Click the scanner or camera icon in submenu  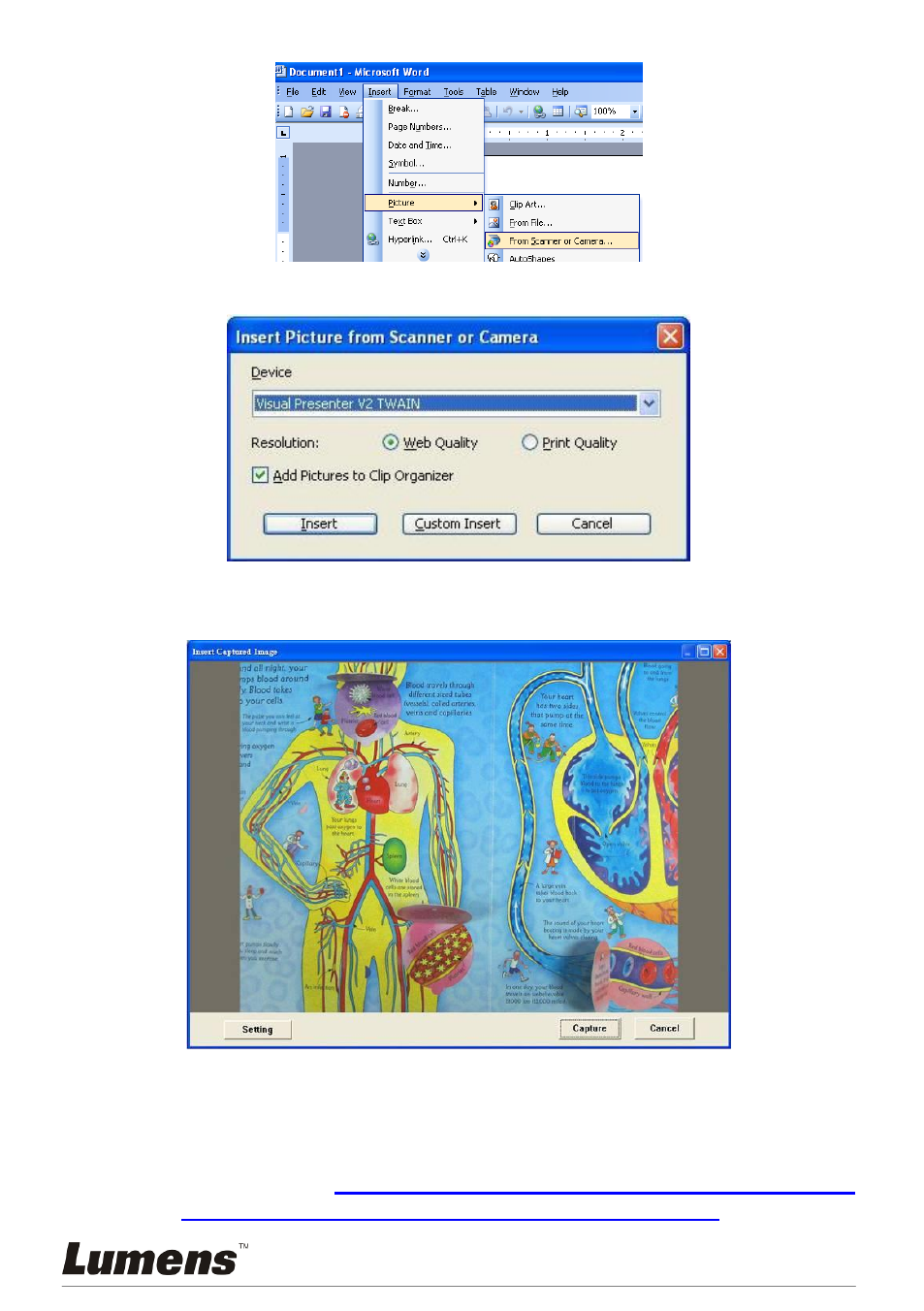pyautogui.click(x=494, y=241)
